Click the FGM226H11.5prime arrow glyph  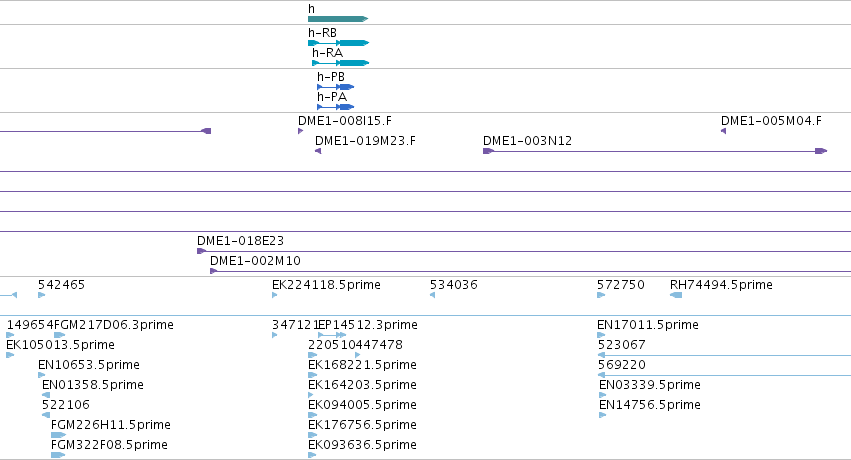tap(58, 435)
